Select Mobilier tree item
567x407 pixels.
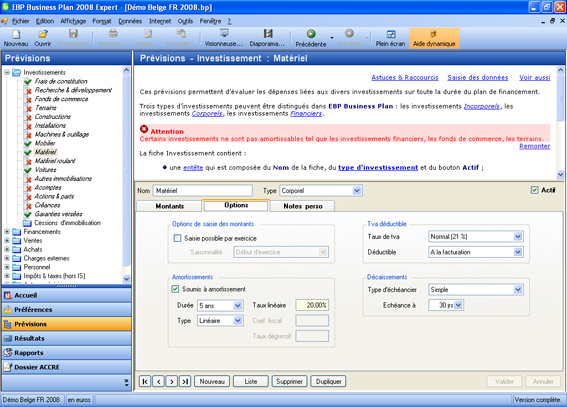pos(45,143)
